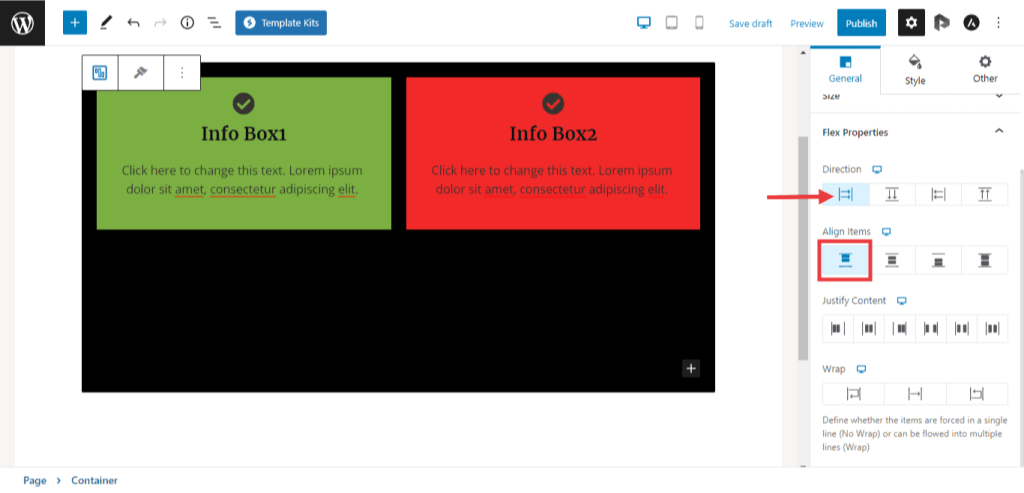Open the block inserter plus button
Viewport: 1024px width, 493px height.
tap(75, 22)
